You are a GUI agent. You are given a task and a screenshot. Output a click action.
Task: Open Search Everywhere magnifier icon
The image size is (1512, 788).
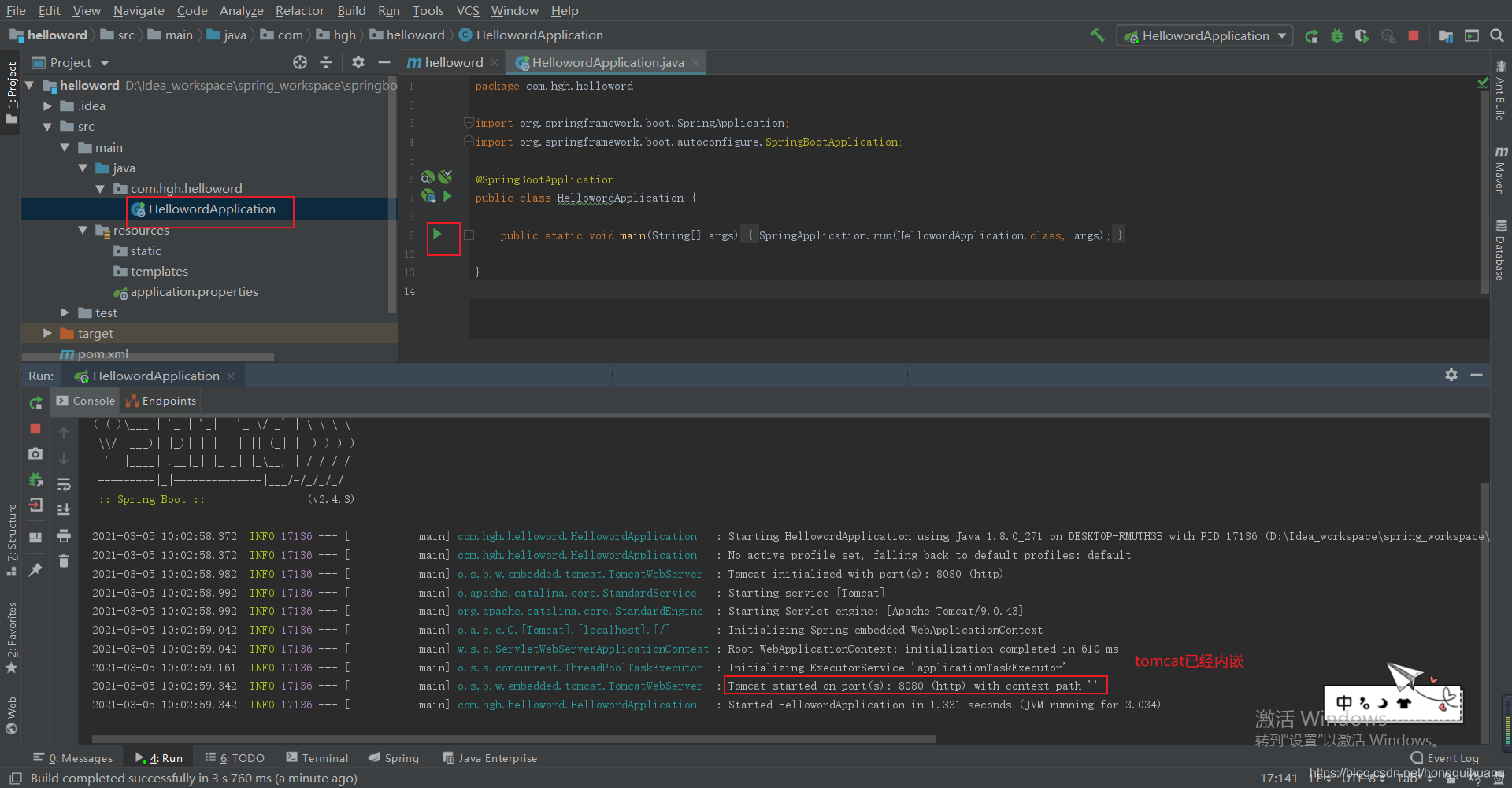pyautogui.click(x=1497, y=35)
